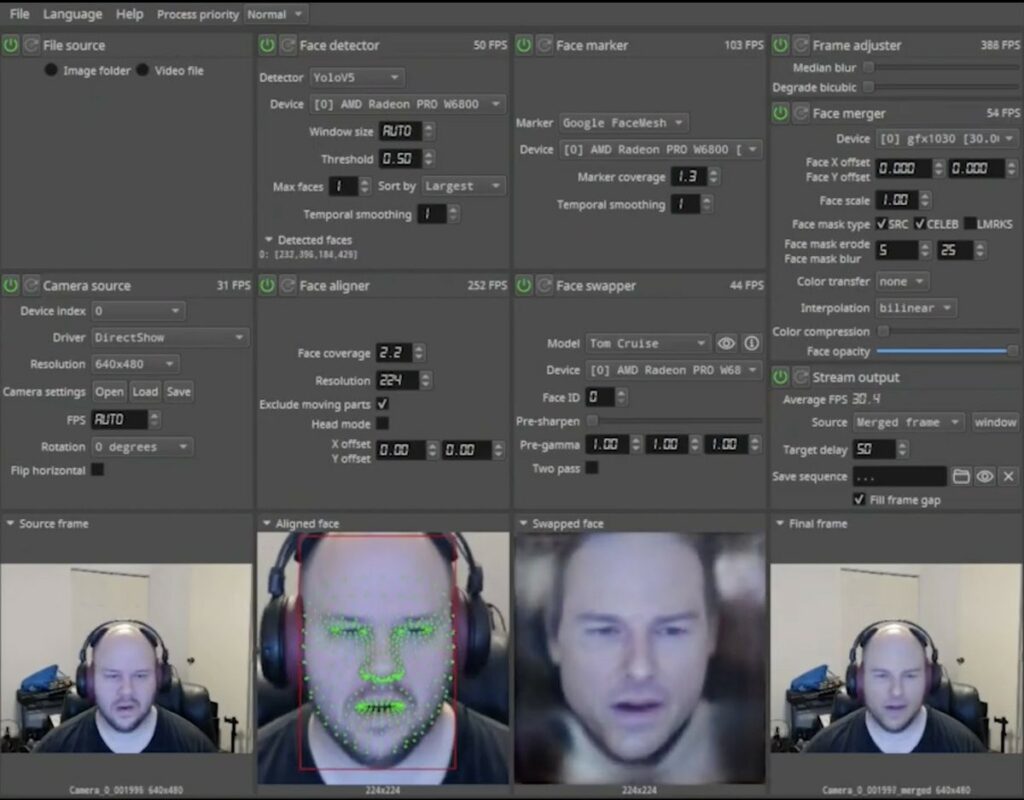Adjust the Face opacity slider
This screenshot has height=800, width=1024.
tap(946, 351)
